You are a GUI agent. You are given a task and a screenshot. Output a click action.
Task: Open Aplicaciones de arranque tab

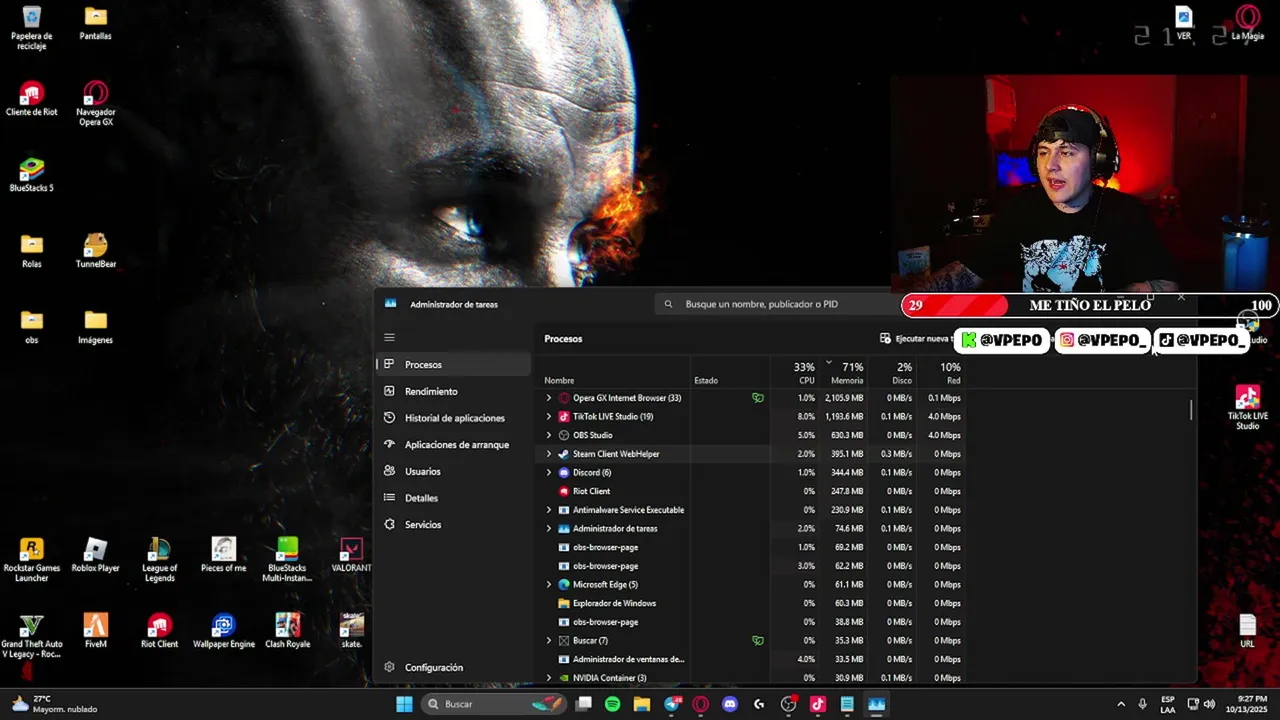[455, 445]
